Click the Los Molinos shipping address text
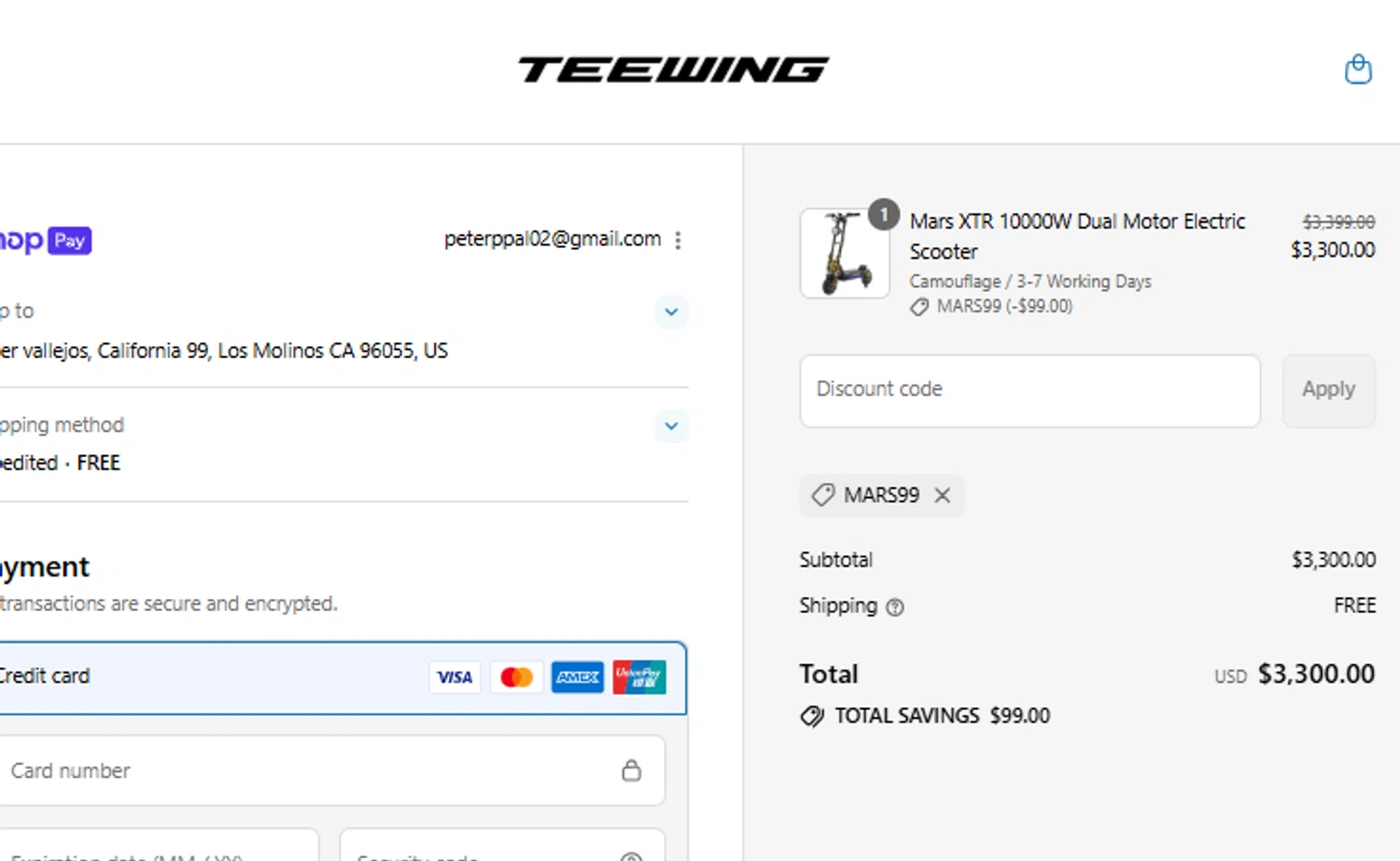1400x861 pixels. coord(224,351)
